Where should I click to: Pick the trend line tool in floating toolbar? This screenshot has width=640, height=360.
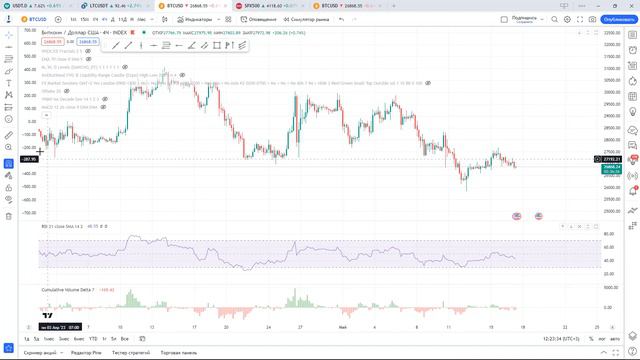[x=116, y=46]
